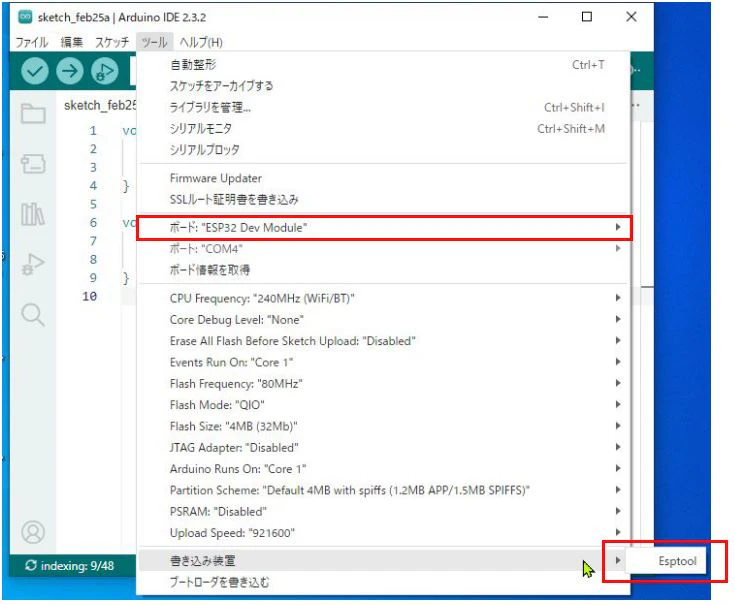Viewport: 735px width, 605px height.
Task: Click line number 6 in editor
Action: (93, 223)
